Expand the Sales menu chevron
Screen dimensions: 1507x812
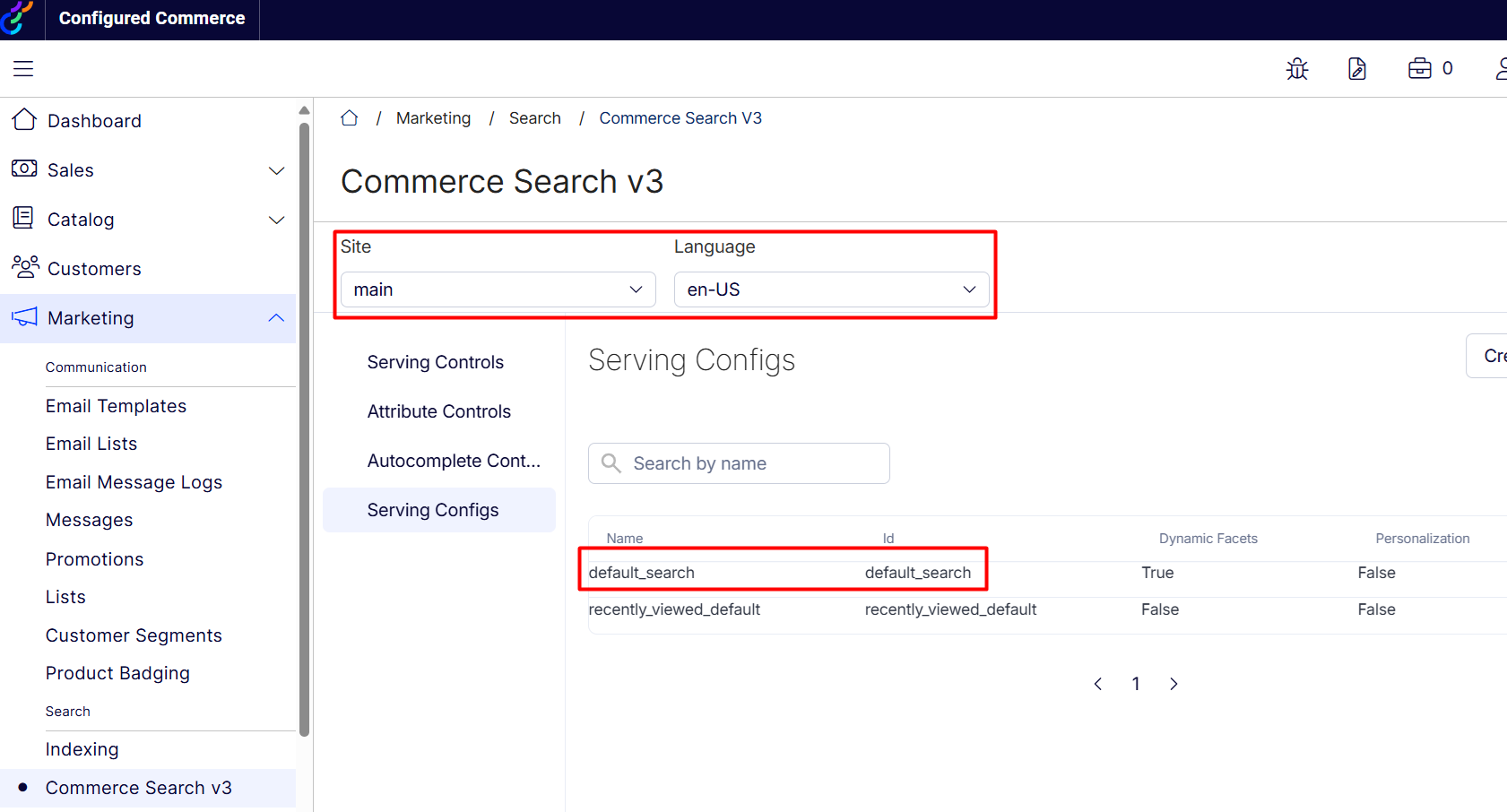tap(277, 170)
